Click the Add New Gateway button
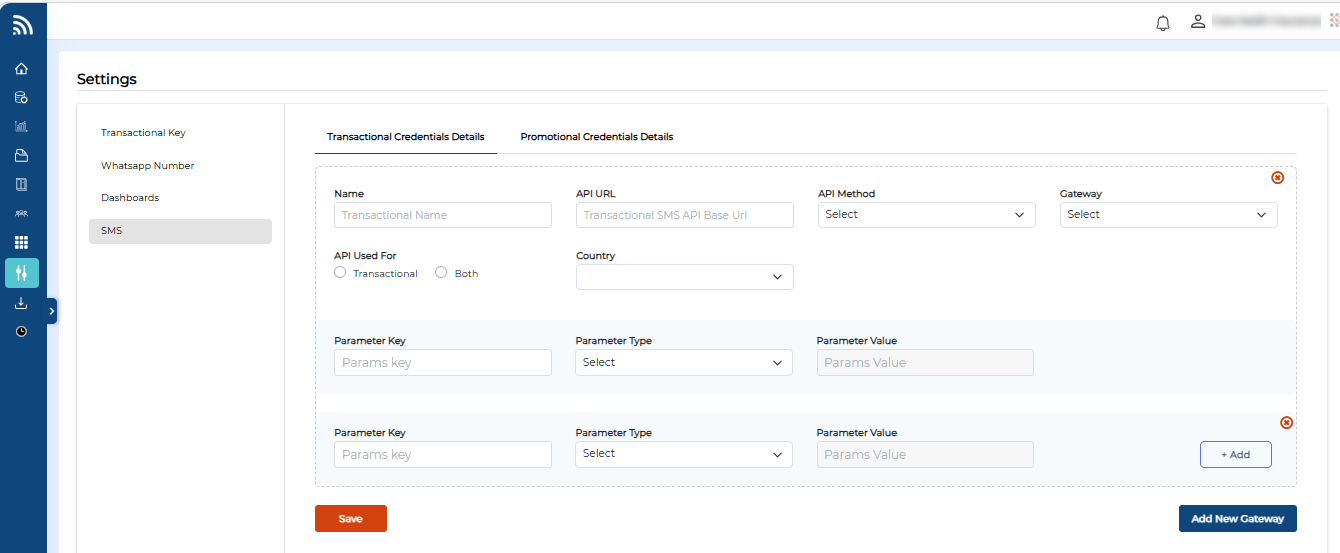 [x=1237, y=519]
